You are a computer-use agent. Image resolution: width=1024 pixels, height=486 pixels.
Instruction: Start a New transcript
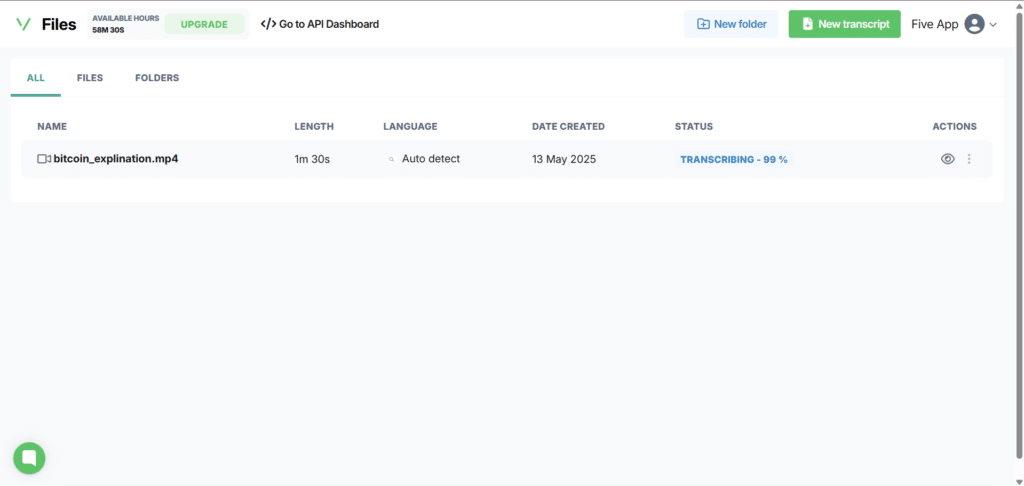click(x=845, y=24)
